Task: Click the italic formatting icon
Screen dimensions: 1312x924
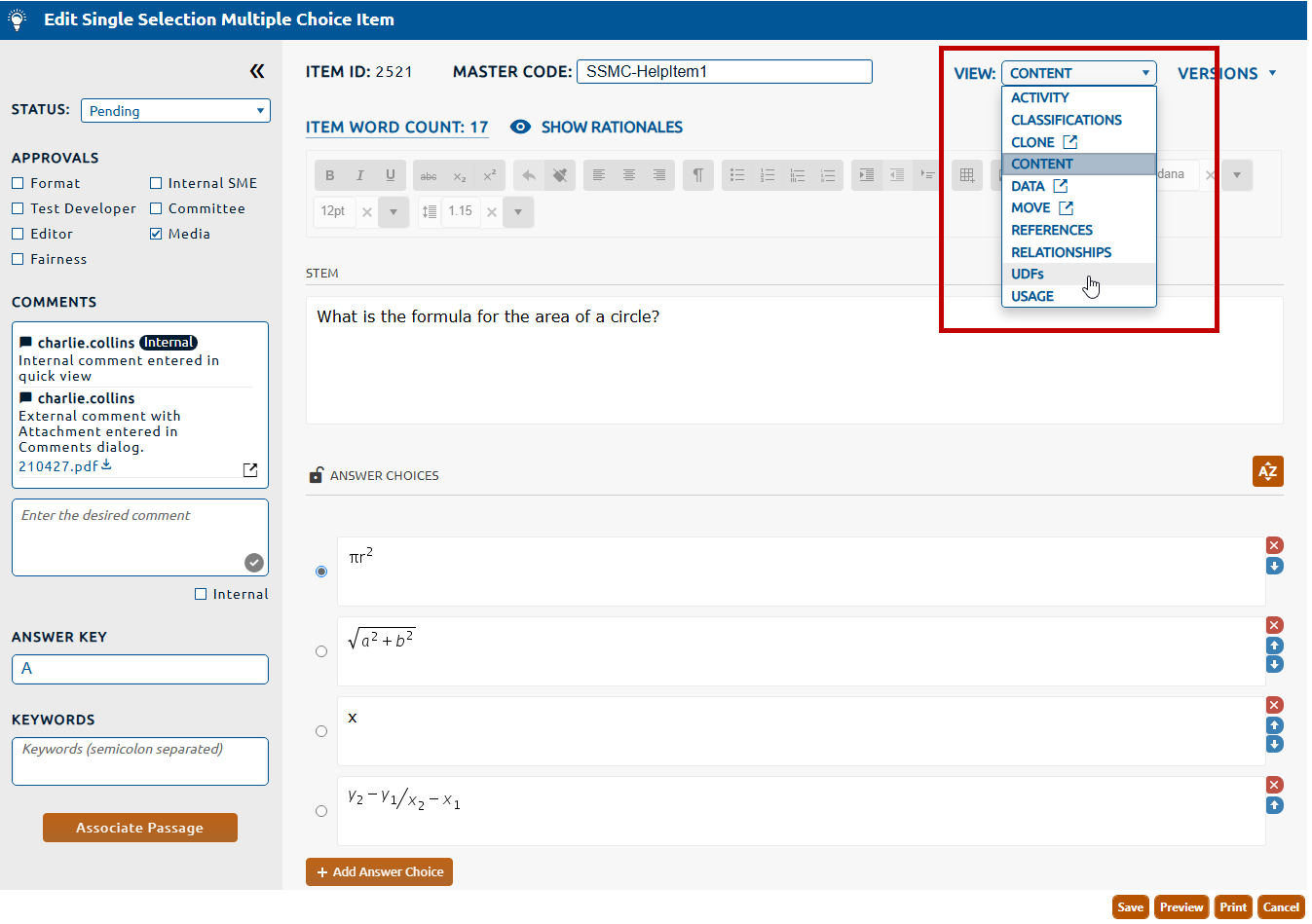Action: coord(360,175)
